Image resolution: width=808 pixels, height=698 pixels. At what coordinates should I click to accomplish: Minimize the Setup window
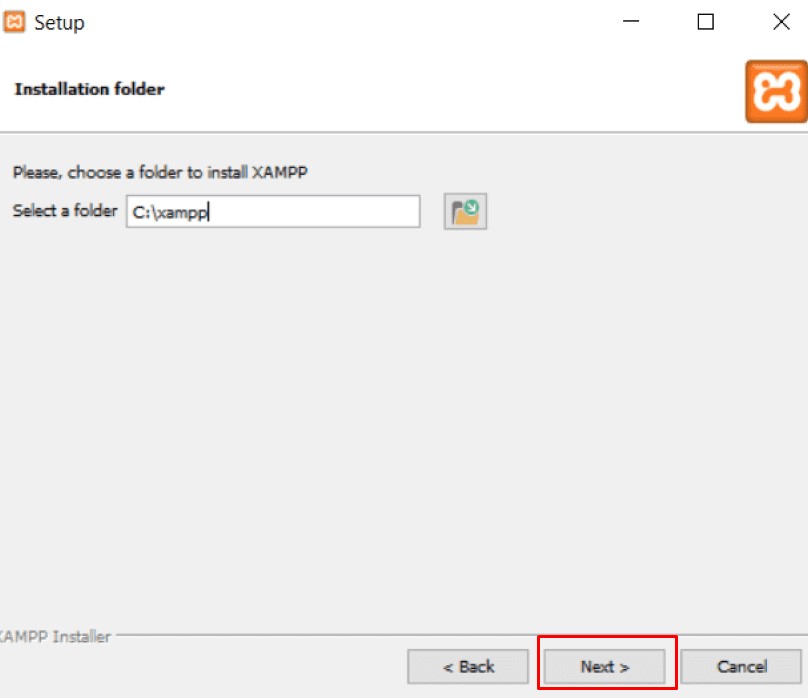tap(631, 22)
